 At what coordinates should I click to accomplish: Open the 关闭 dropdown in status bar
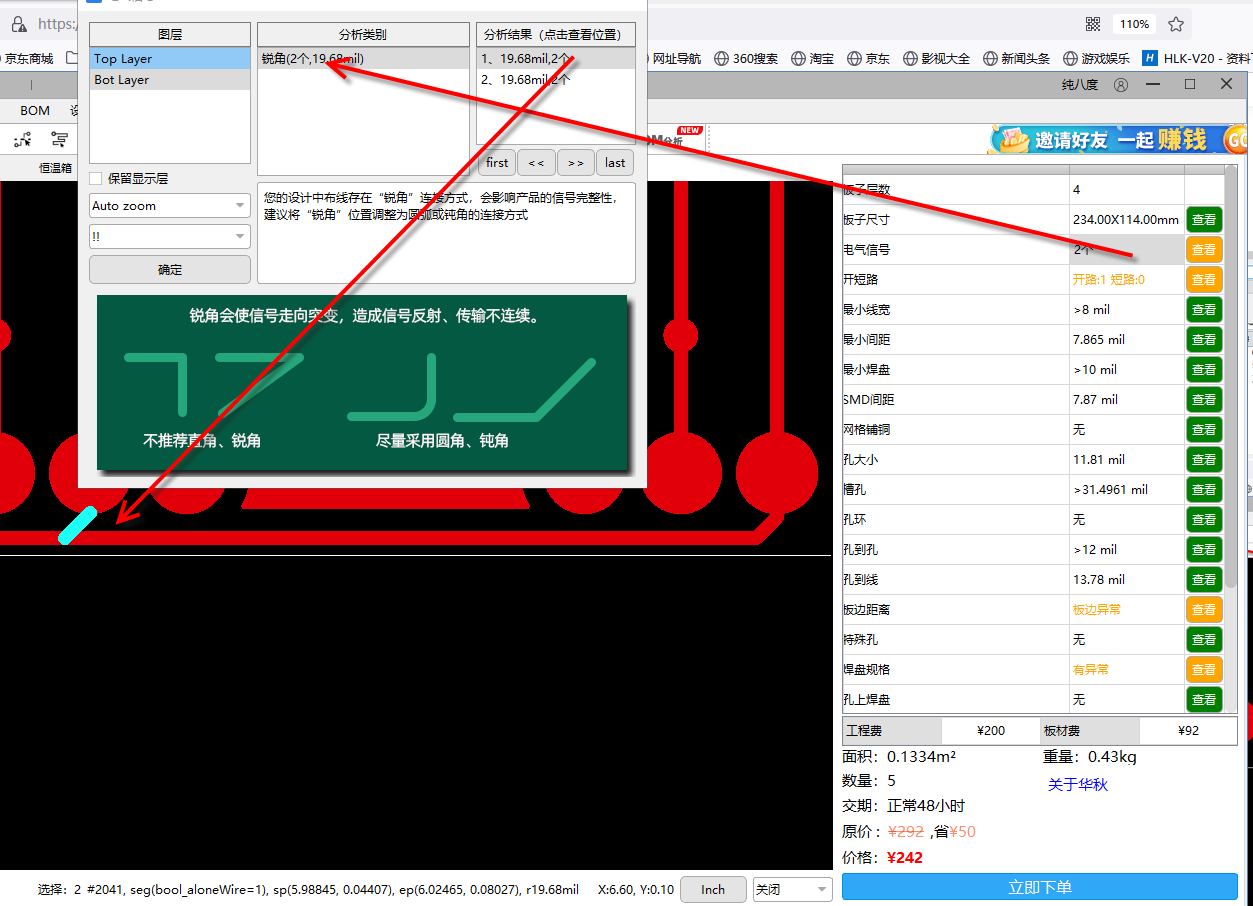coord(793,889)
